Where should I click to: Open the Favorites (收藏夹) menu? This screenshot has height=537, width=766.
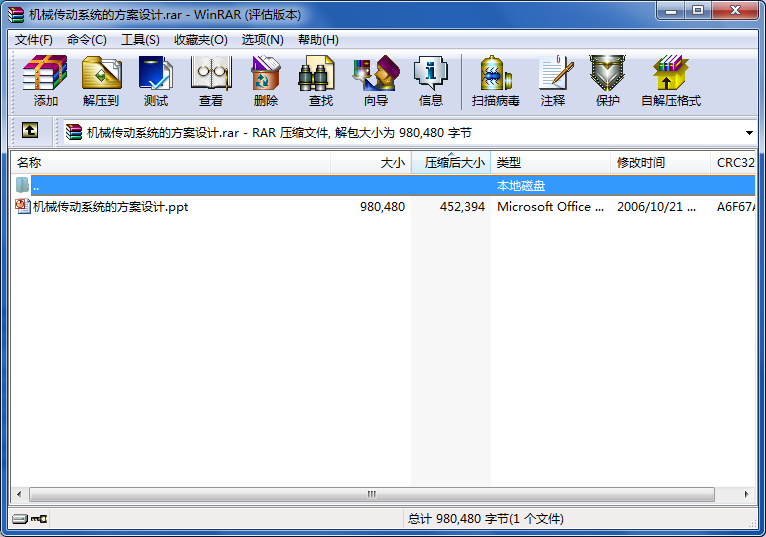pos(201,40)
